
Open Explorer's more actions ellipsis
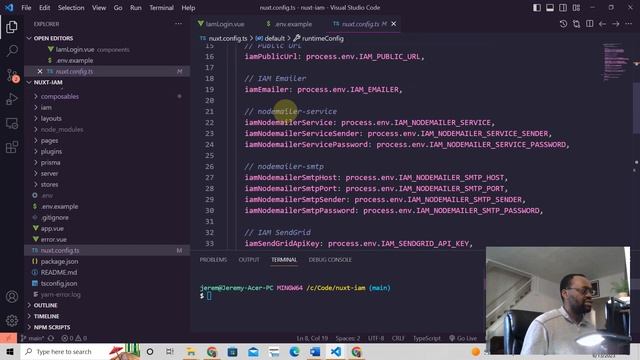(x=178, y=24)
